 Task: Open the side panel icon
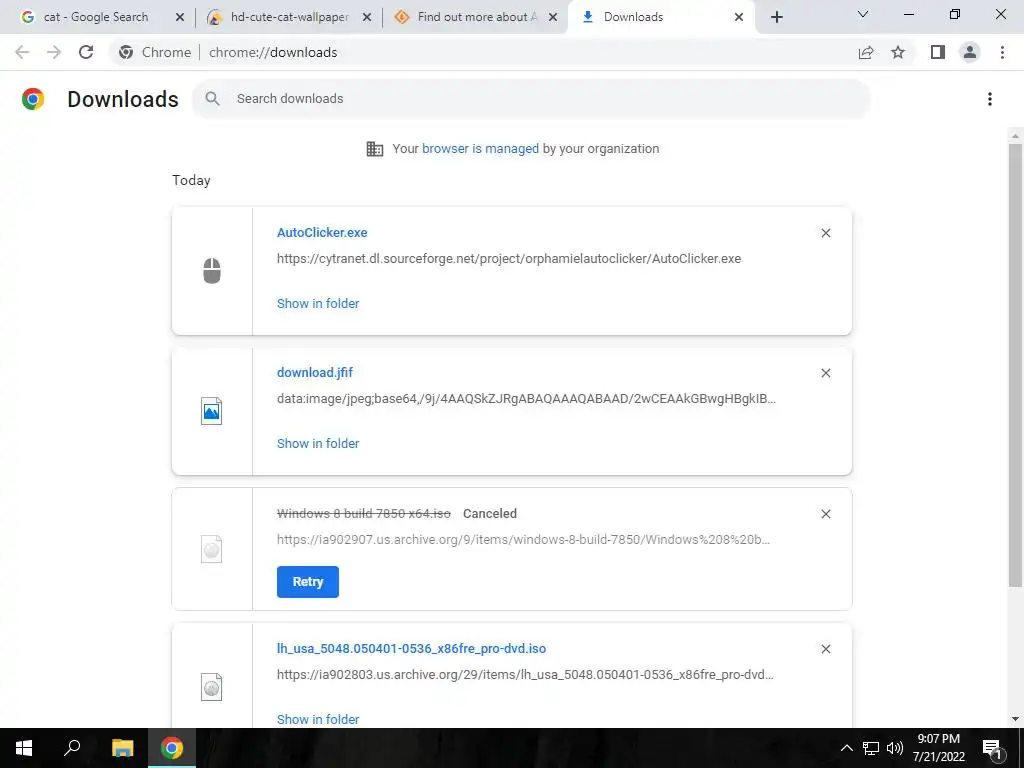tap(938, 52)
